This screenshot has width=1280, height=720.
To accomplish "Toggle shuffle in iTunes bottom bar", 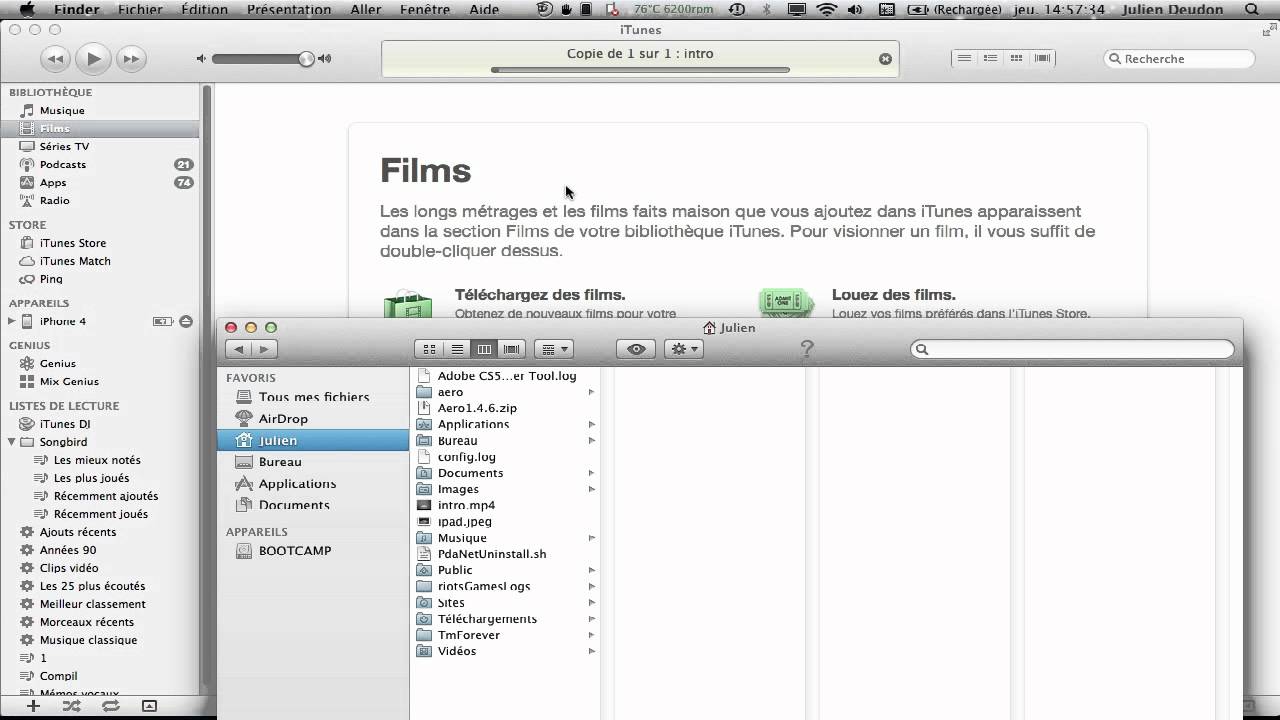I will (x=72, y=706).
